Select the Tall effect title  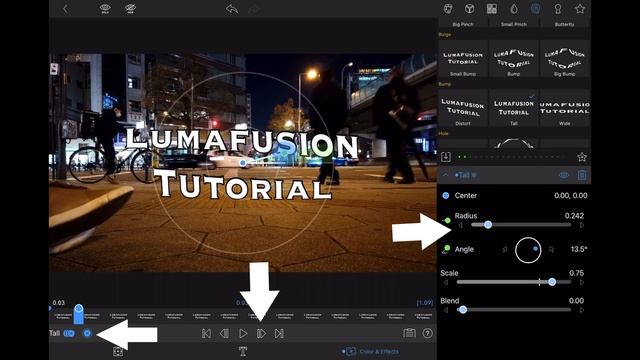(x=465, y=175)
